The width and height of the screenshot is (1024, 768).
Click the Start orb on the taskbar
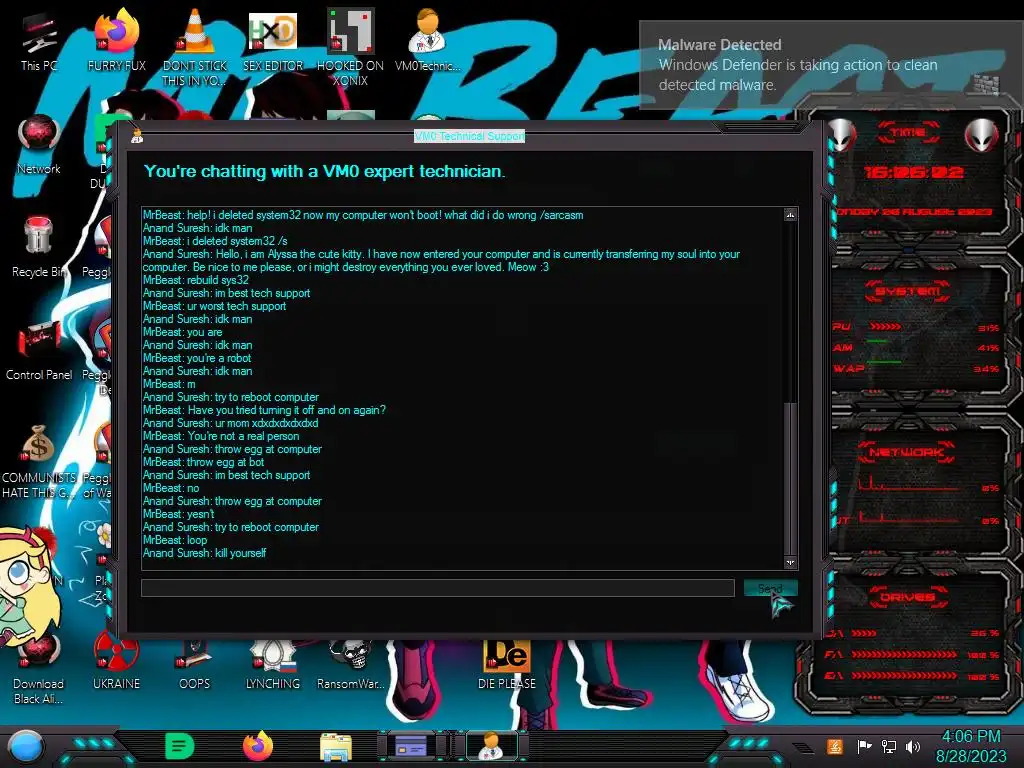(26, 748)
